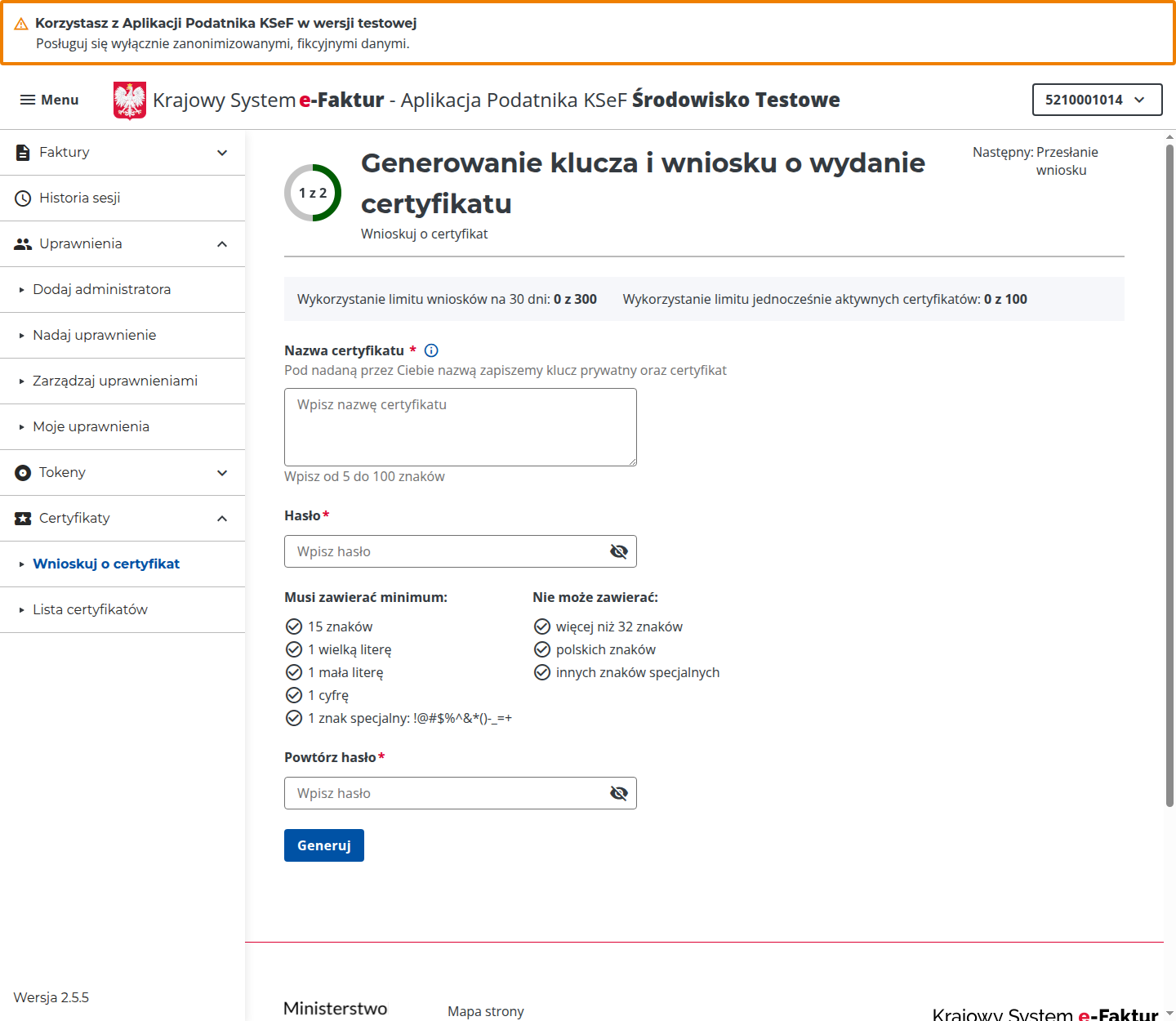The image size is (1176, 1021).
Task: Click the page vertical scrollbar
Action: (x=1169, y=474)
